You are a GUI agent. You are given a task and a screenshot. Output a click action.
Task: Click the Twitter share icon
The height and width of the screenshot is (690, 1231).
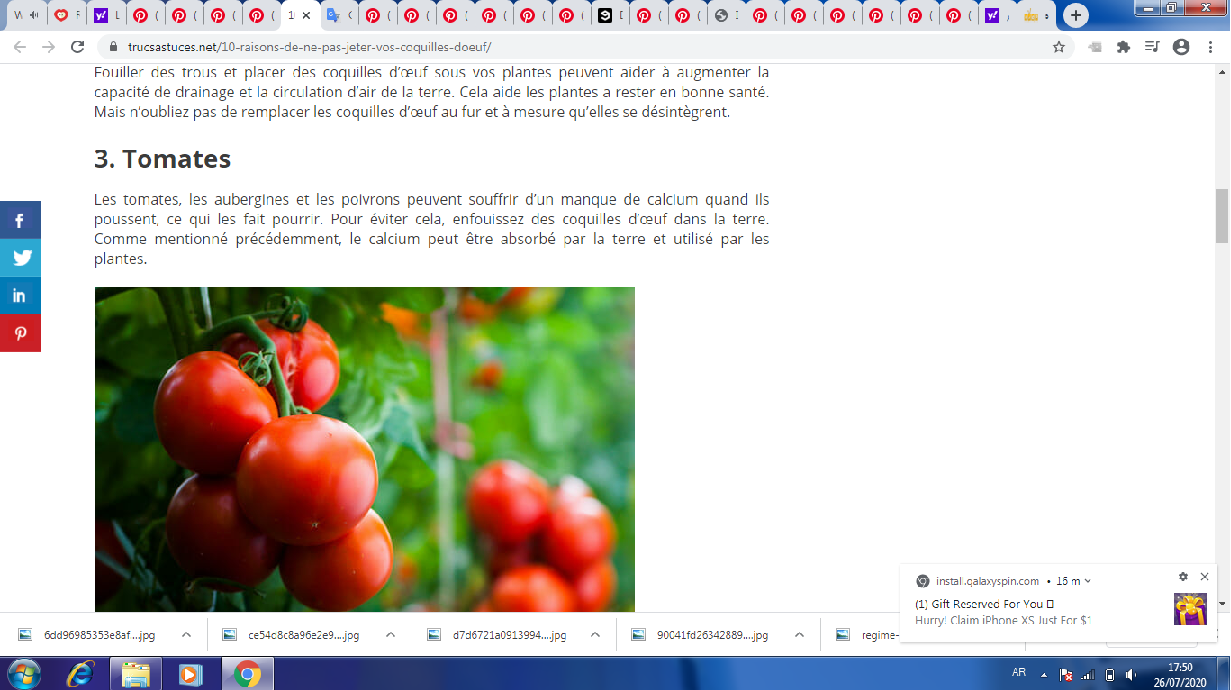[x=20, y=257]
